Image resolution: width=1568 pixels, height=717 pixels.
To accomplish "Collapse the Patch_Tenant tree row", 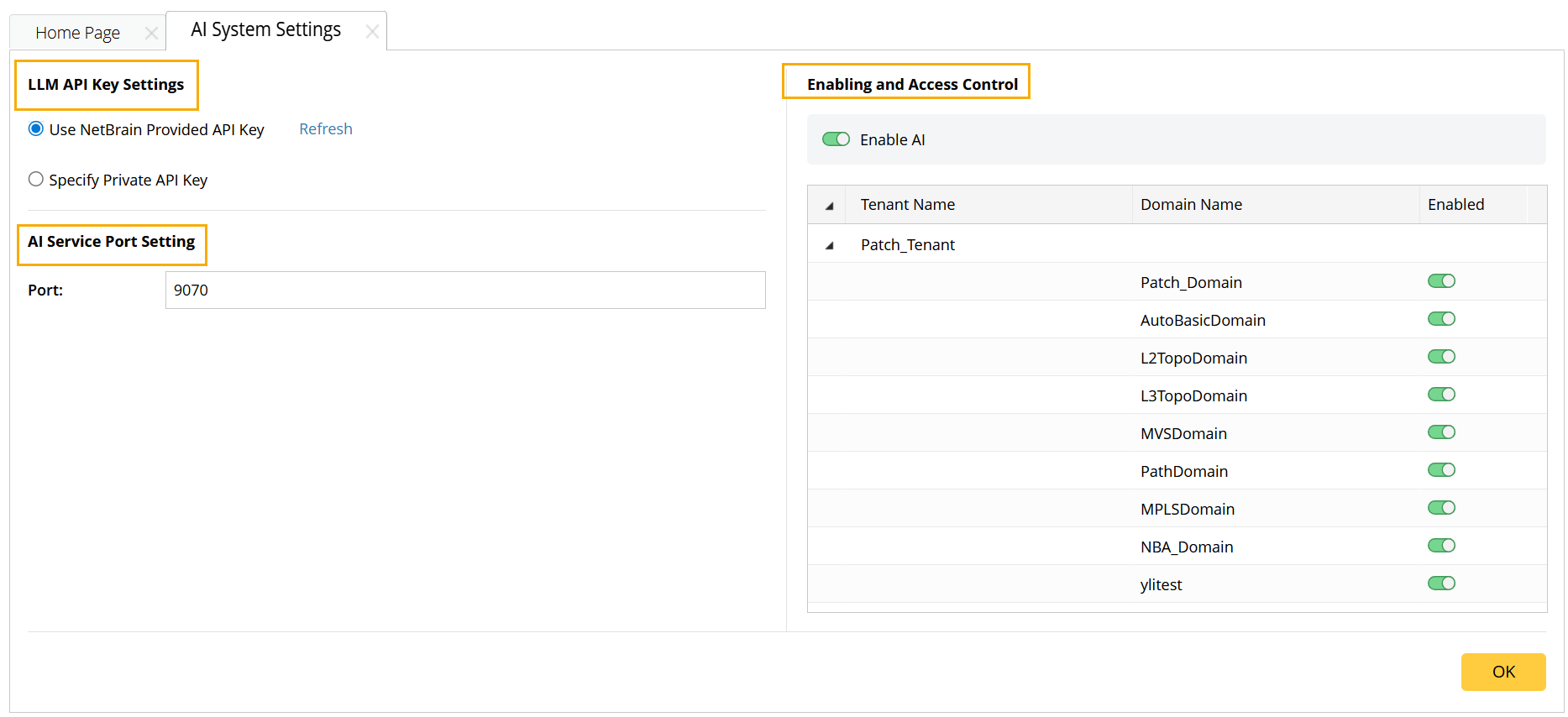I will (829, 245).
